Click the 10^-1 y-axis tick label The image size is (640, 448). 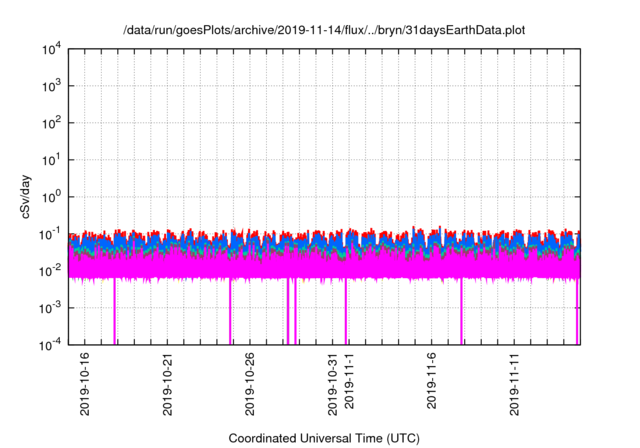click(51, 234)
